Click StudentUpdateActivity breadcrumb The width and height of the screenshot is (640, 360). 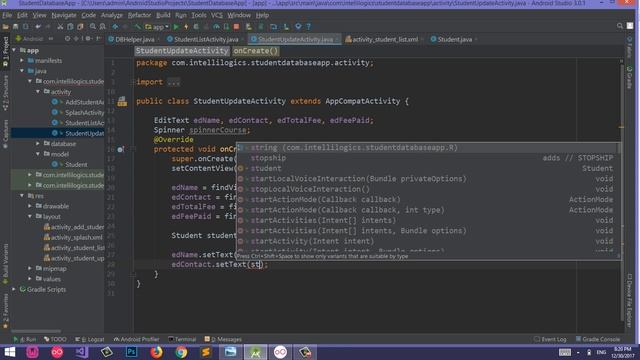[182, 51]
